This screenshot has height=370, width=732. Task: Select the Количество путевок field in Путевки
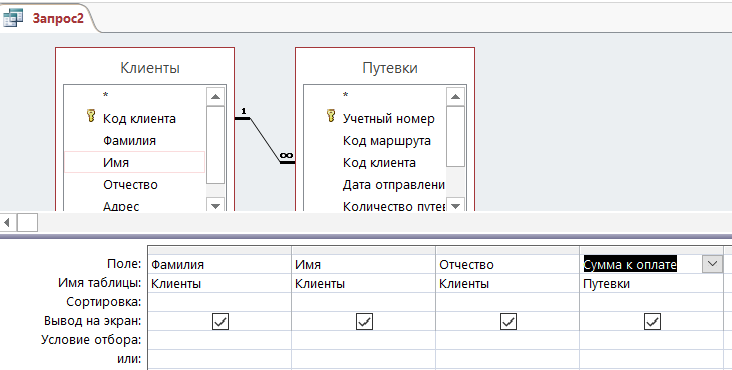pos(374,205)
